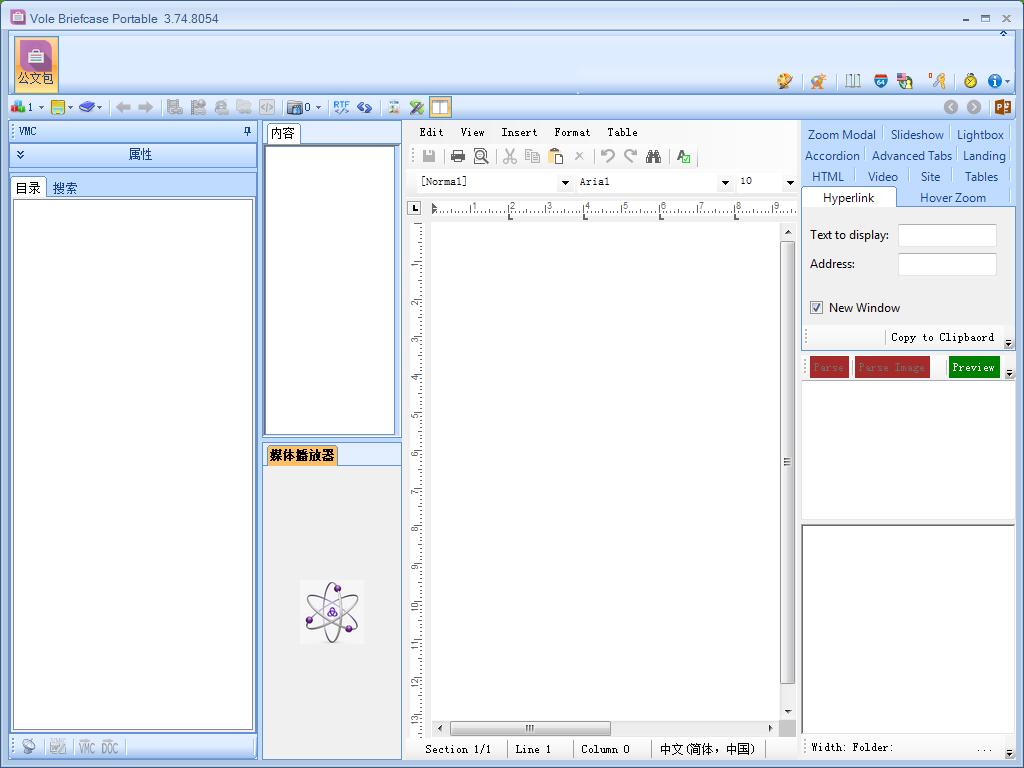Toggle pin on the VMC panel
Screen dimensions: 1024x768
pos(248,131)
